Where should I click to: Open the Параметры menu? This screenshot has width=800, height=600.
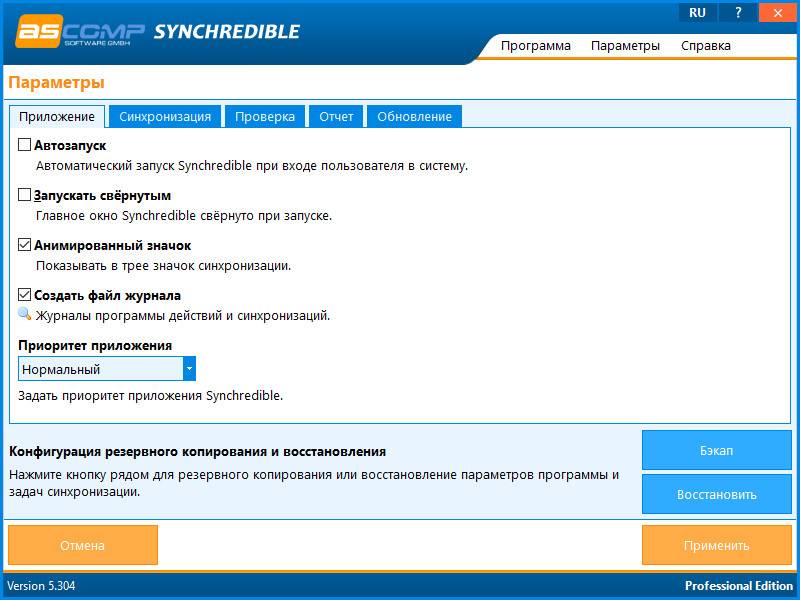pos(625,45)
